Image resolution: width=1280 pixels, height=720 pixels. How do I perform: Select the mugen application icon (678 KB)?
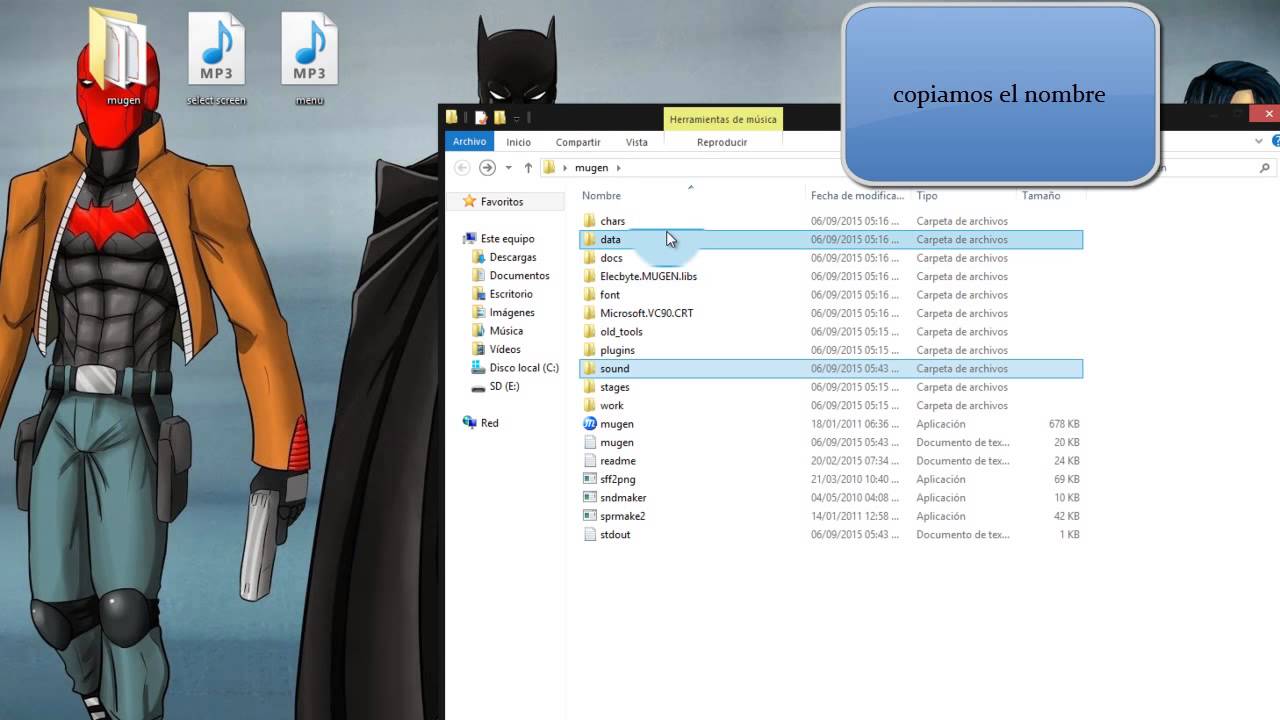590,424
